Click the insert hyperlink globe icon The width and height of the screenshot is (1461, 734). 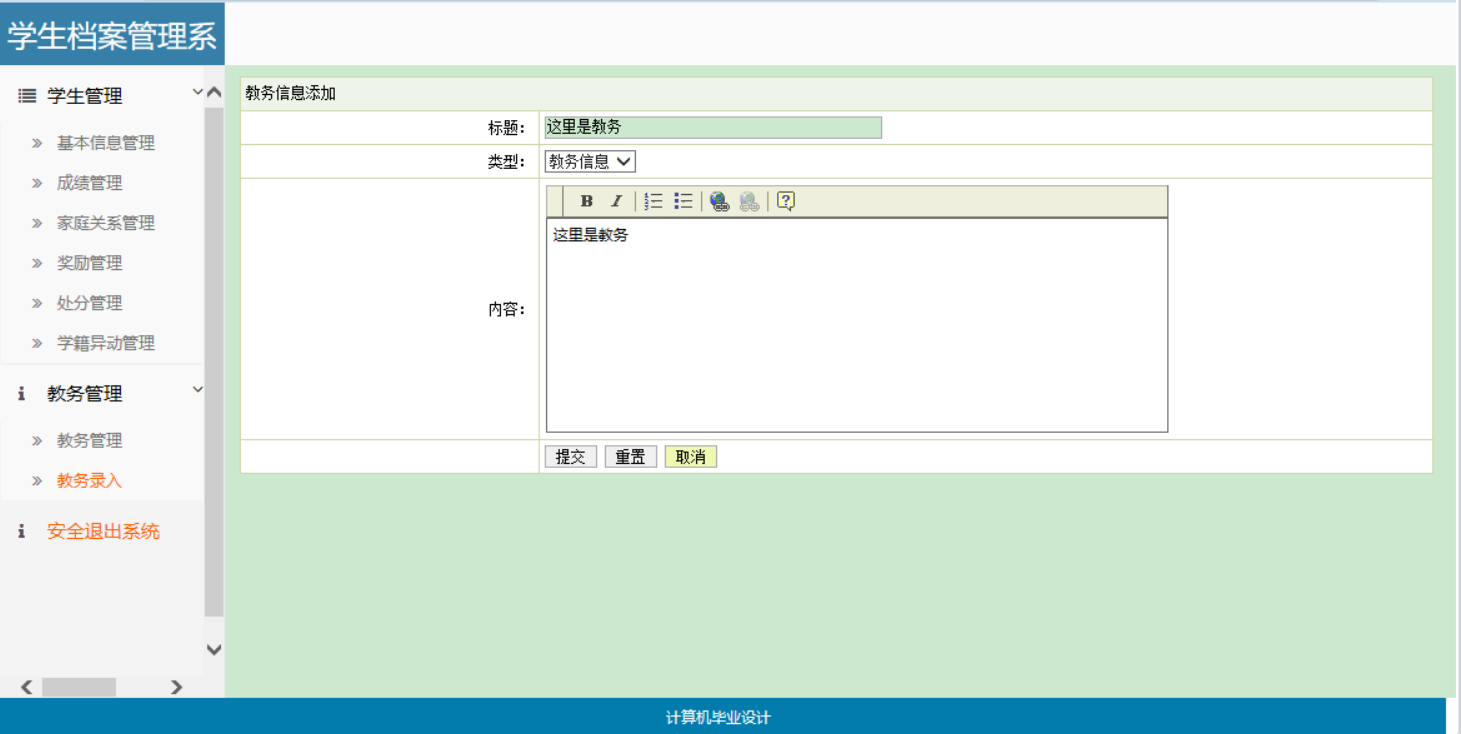click(719, 201)
